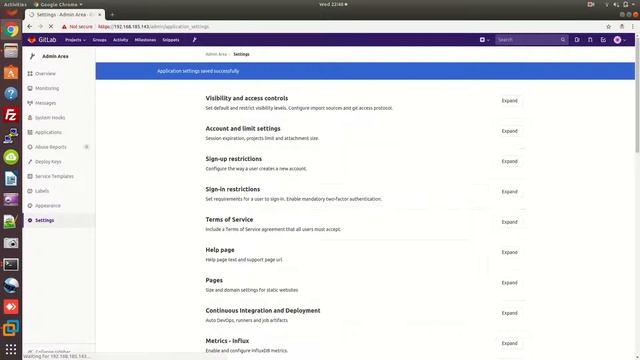Click the Admin Area sidebar header
Image resolution: width=640 pixels, height=360 pixels.
(x=55, y=56)
